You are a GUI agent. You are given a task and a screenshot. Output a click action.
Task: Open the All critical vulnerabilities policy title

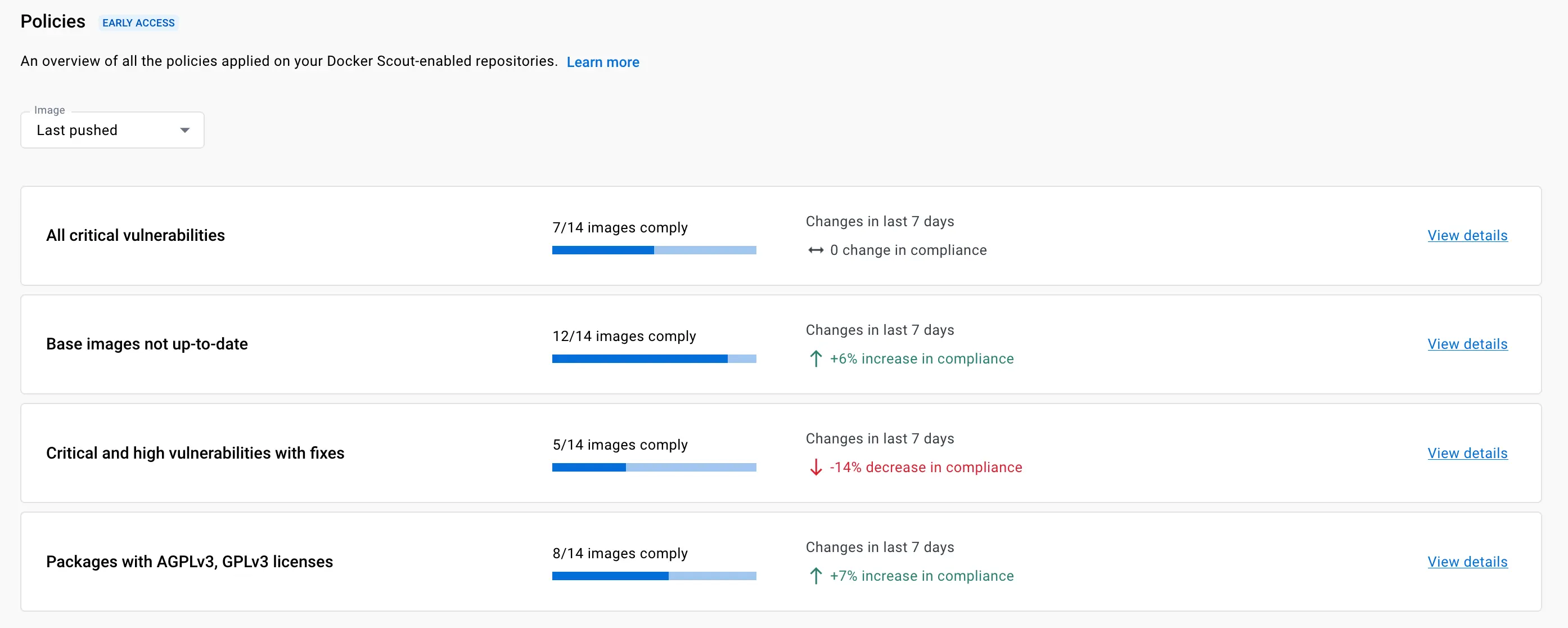pyautogui.click(x=135, y=235)
